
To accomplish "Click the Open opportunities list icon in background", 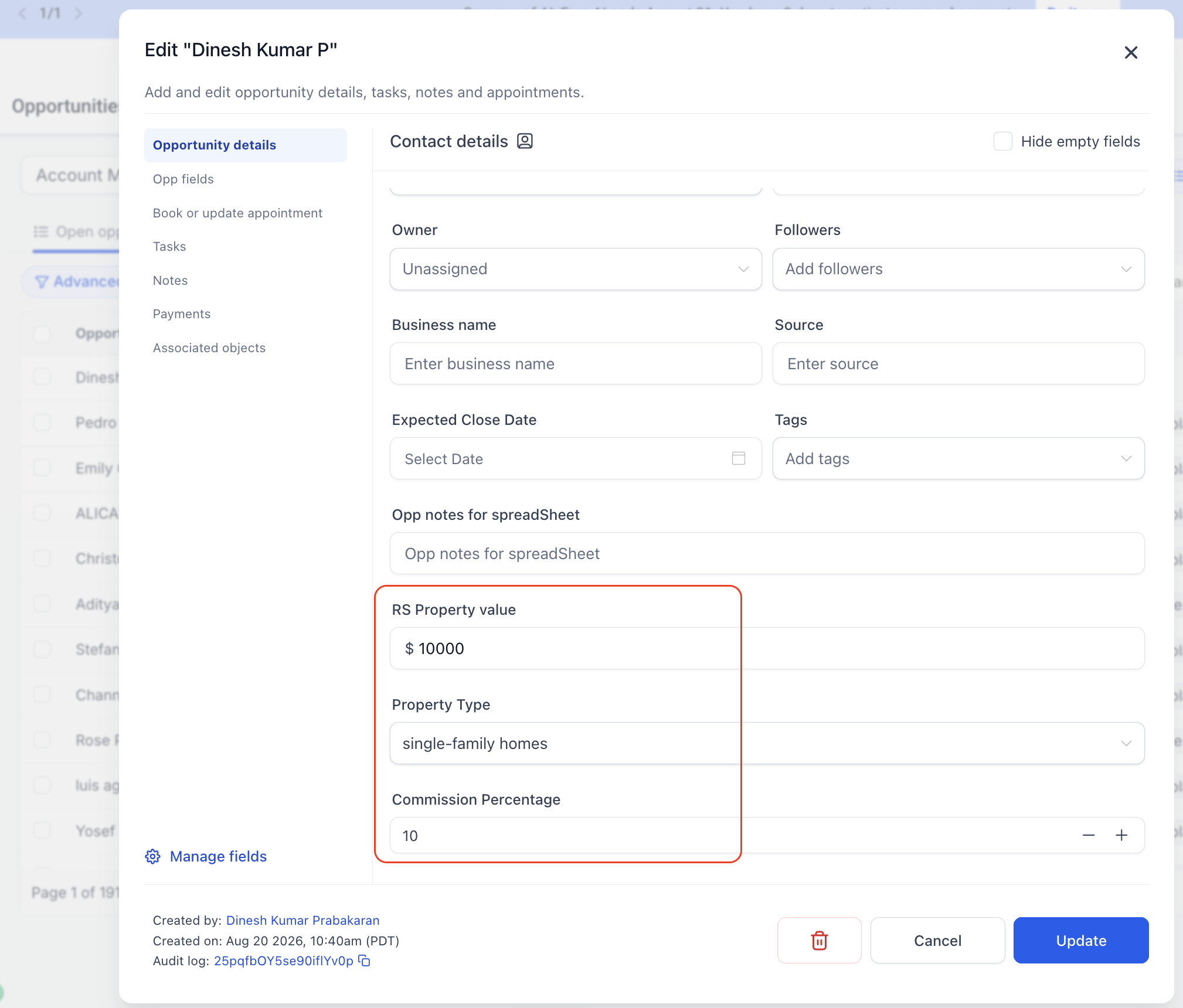I will (41, 232).
